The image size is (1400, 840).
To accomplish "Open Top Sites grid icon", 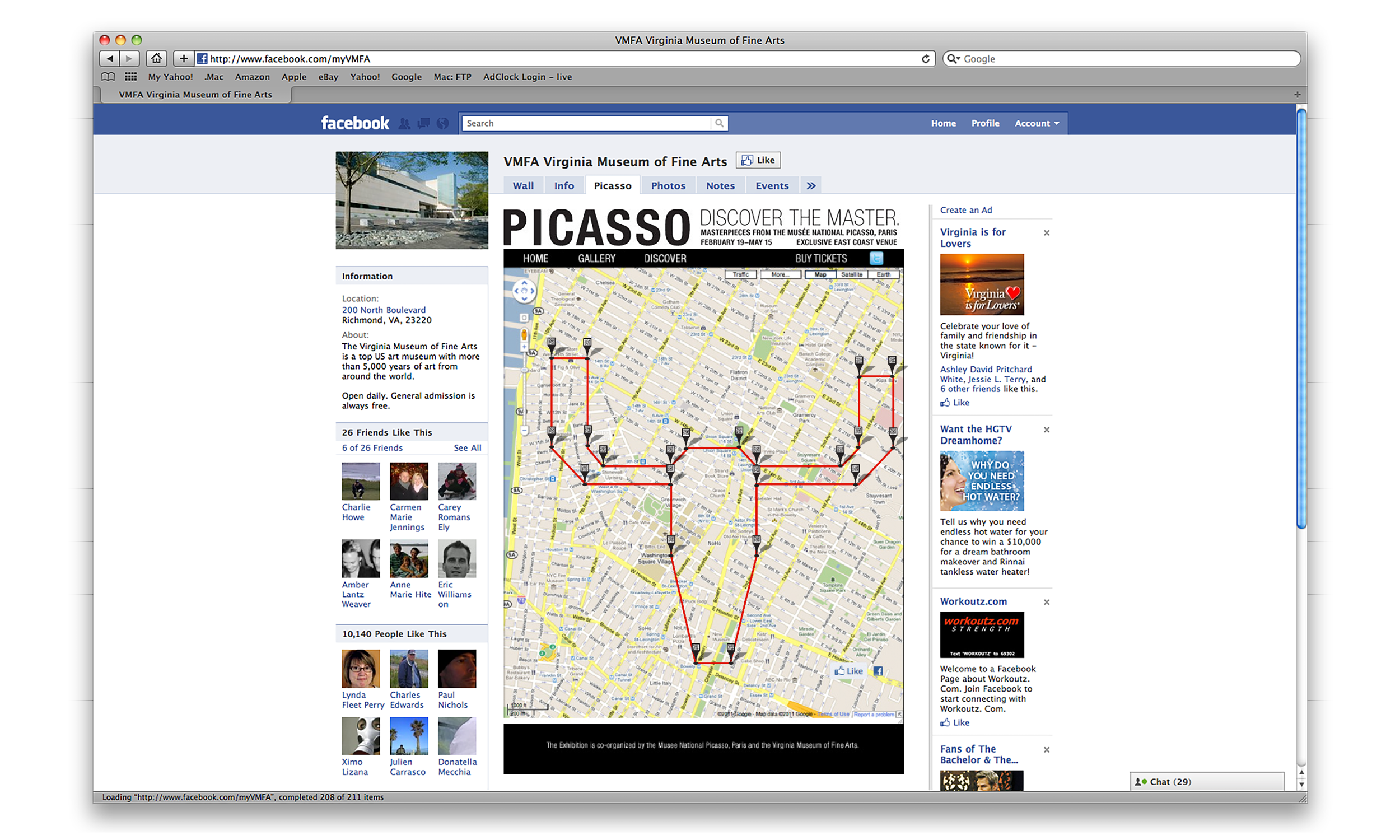I will click(x=130, y=77).
